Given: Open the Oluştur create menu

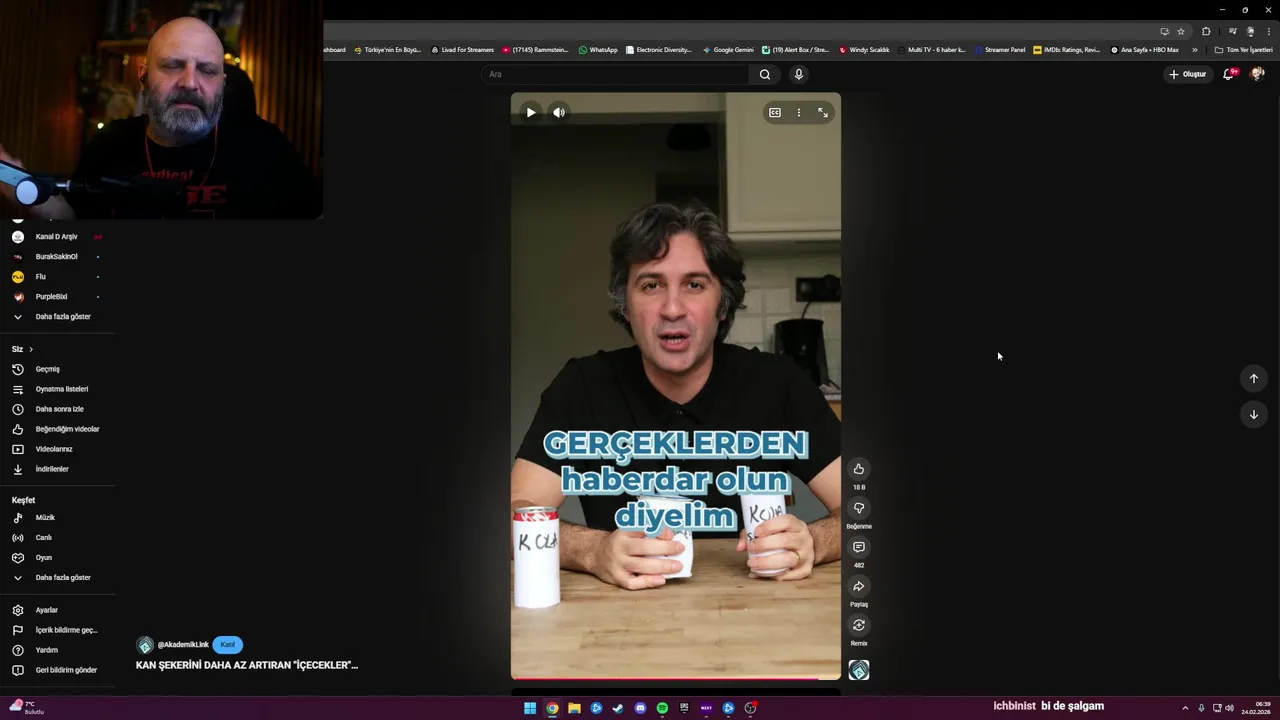Looking at the screenshot, I should [1188, 74].
